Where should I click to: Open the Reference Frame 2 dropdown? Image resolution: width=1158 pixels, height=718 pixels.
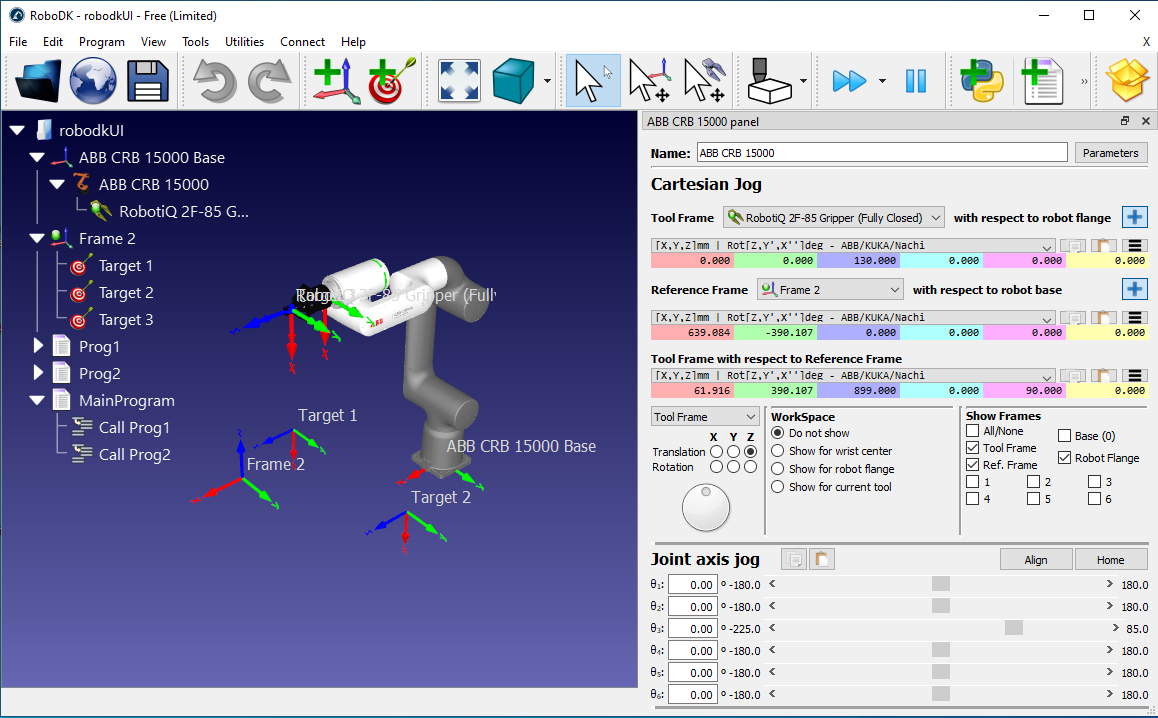click(830, 289)
